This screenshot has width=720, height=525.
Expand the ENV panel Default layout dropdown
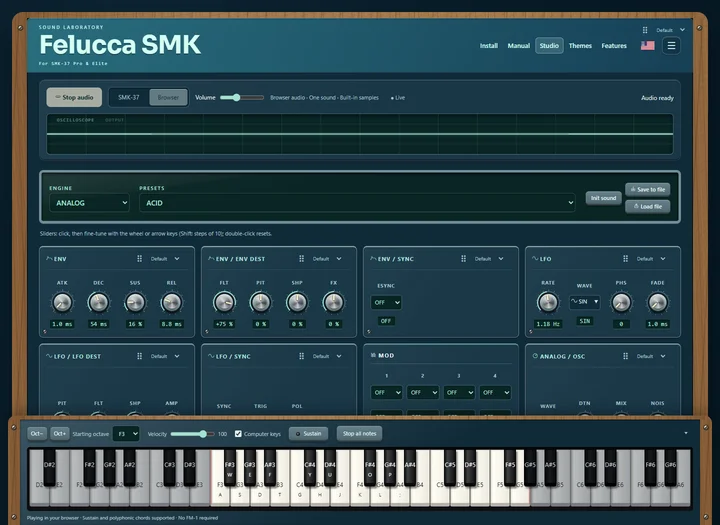tap(166, 259)
